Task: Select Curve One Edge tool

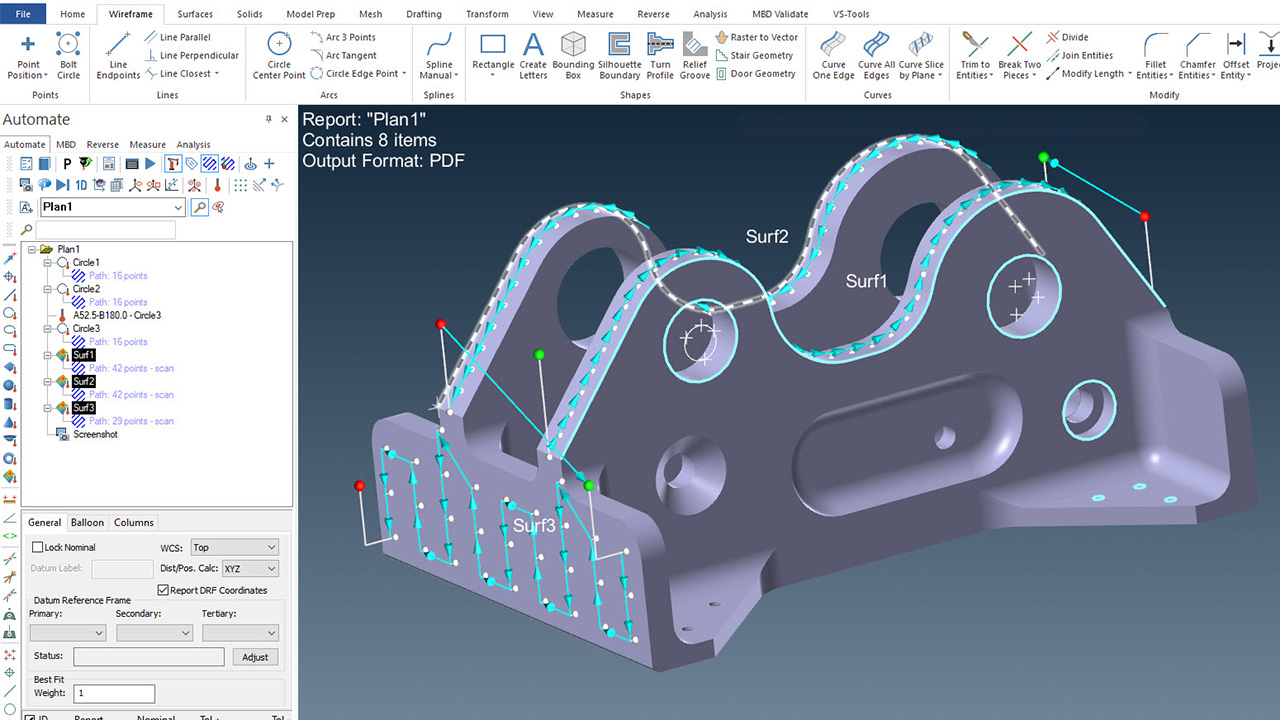Action: 834,57
